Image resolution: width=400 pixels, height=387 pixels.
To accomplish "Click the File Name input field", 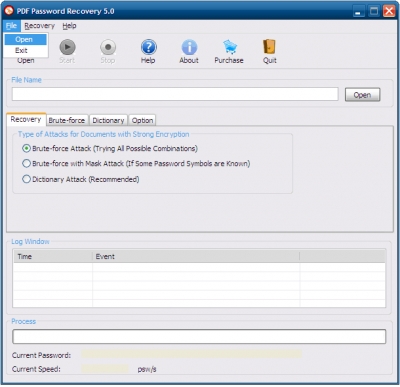I will (175, 94).
